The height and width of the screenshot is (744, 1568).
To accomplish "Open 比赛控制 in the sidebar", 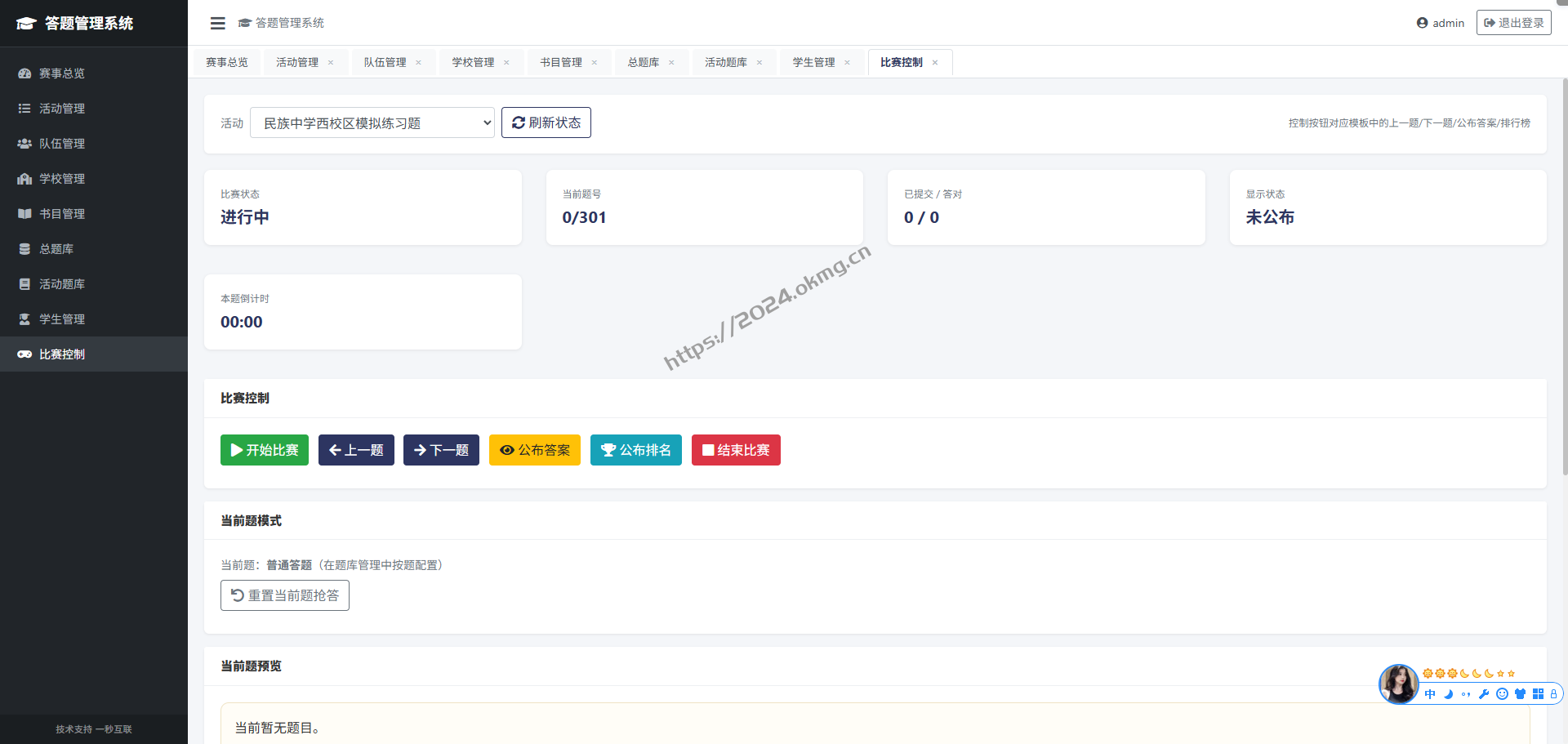I will [94, 354].
